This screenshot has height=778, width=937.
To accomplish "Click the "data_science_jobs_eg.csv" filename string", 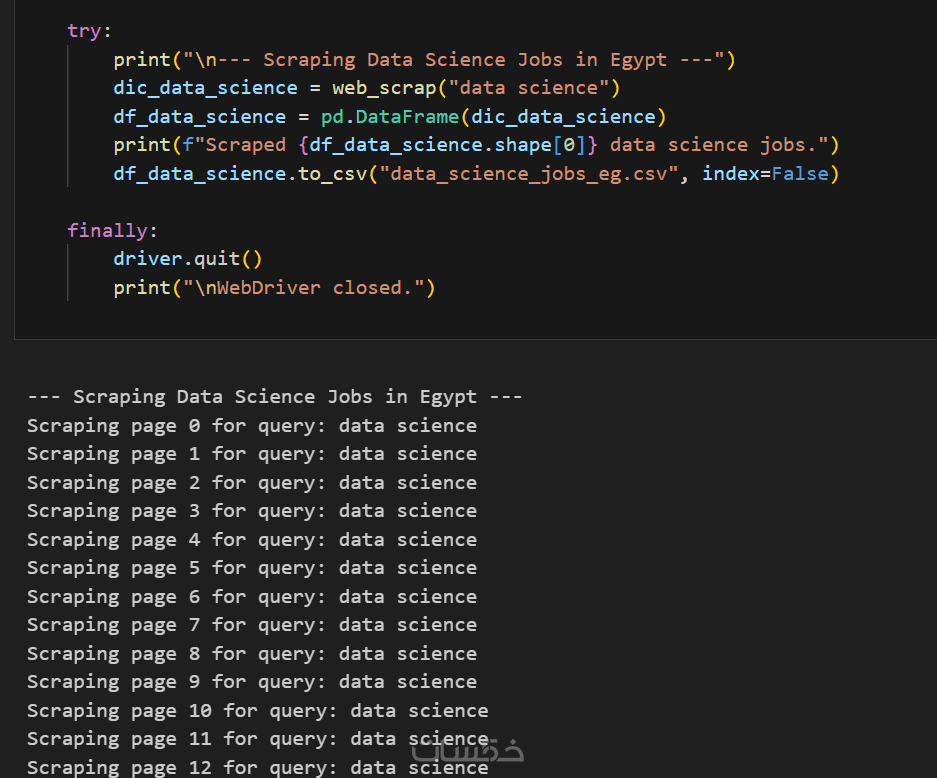I will (535, 174).
